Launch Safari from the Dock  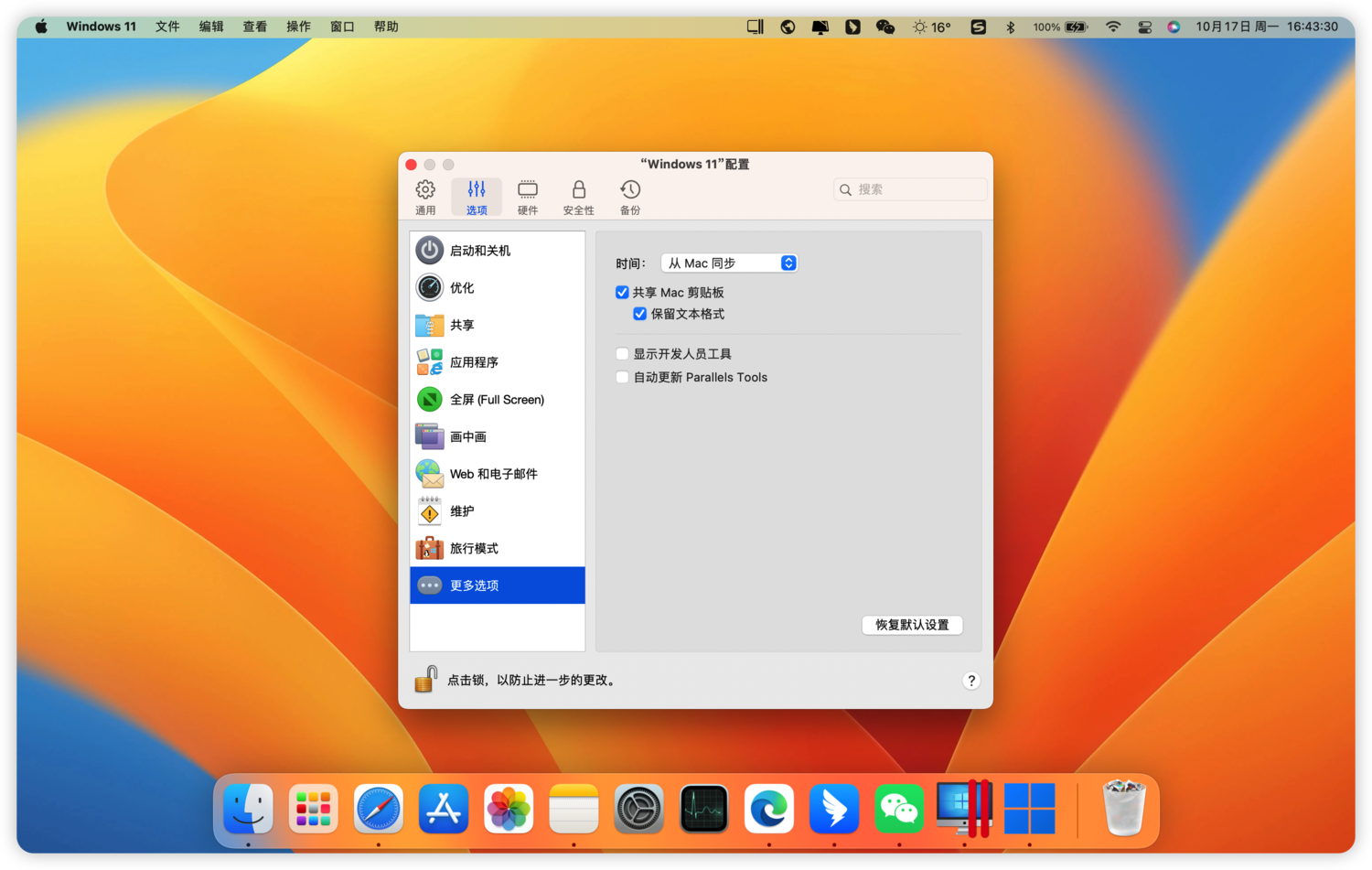(x=379, y=809)
